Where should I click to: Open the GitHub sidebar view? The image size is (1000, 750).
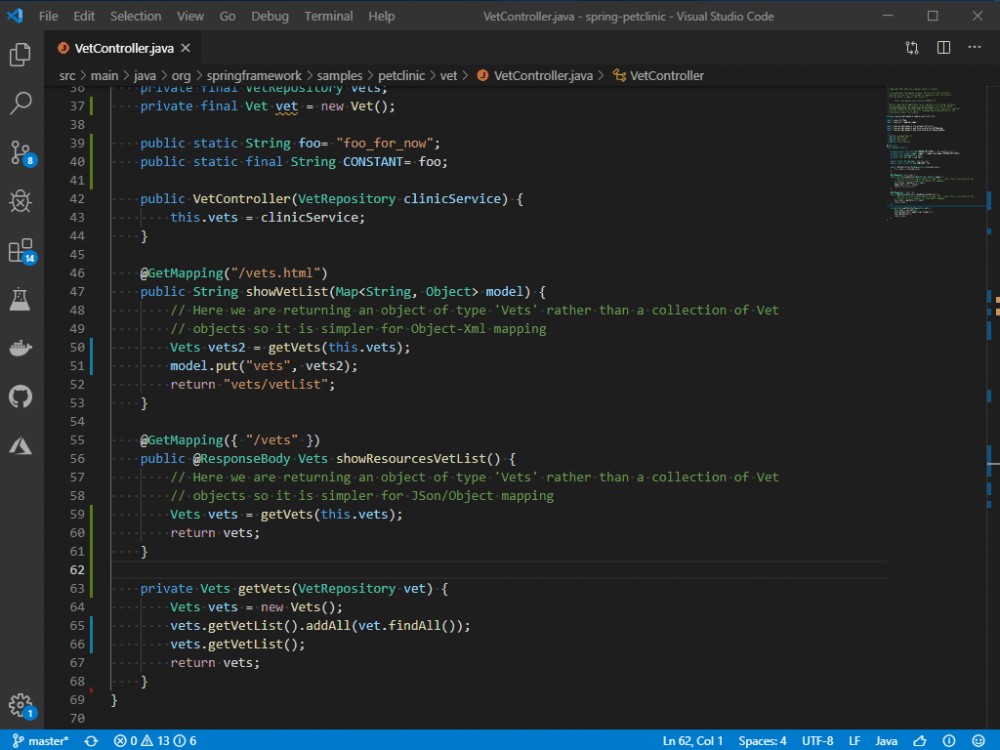click(22, 397)
